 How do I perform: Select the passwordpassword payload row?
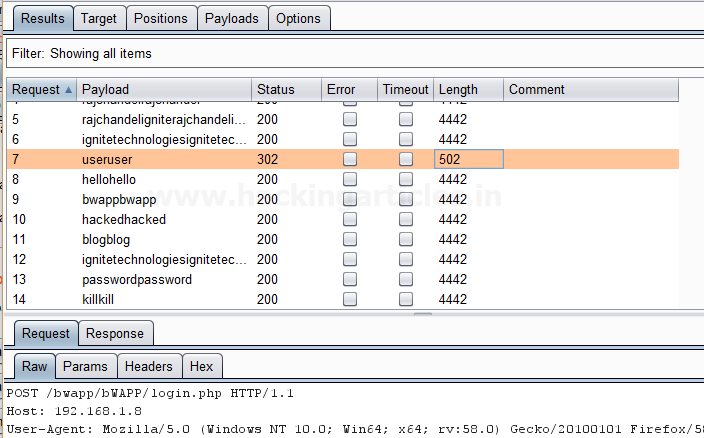(x=343, y=279)
